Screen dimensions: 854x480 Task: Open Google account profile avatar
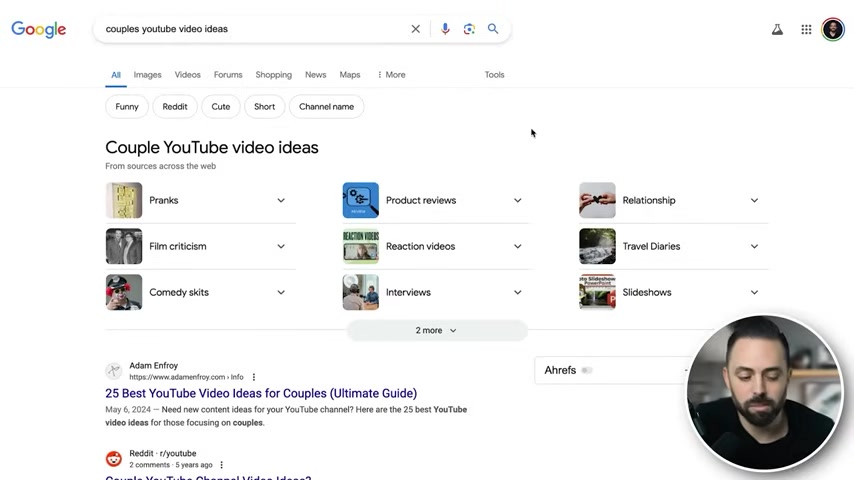coord(833,29)
